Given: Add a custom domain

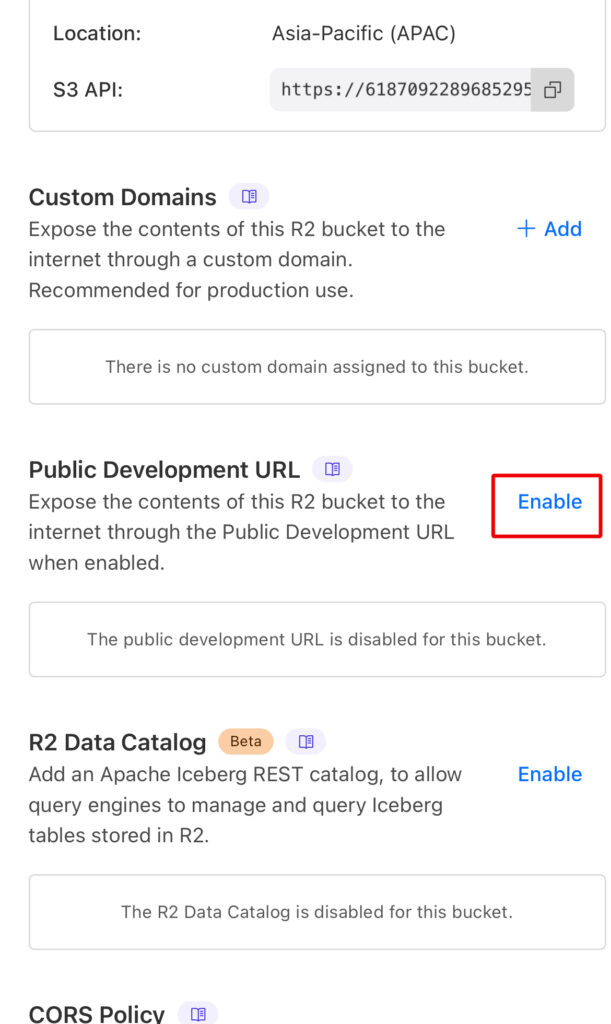Looking at the screenshot, I should coord(549,229).
